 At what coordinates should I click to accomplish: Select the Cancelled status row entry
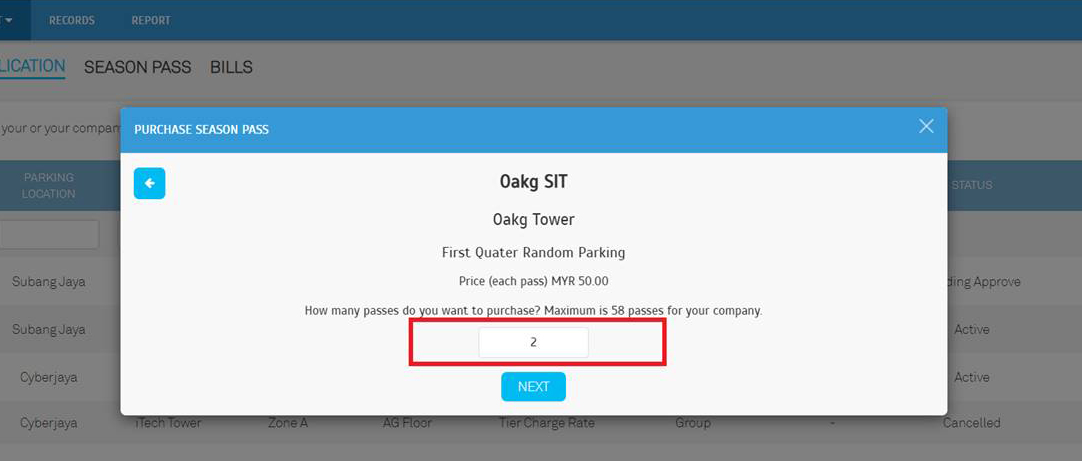point(972,423)
